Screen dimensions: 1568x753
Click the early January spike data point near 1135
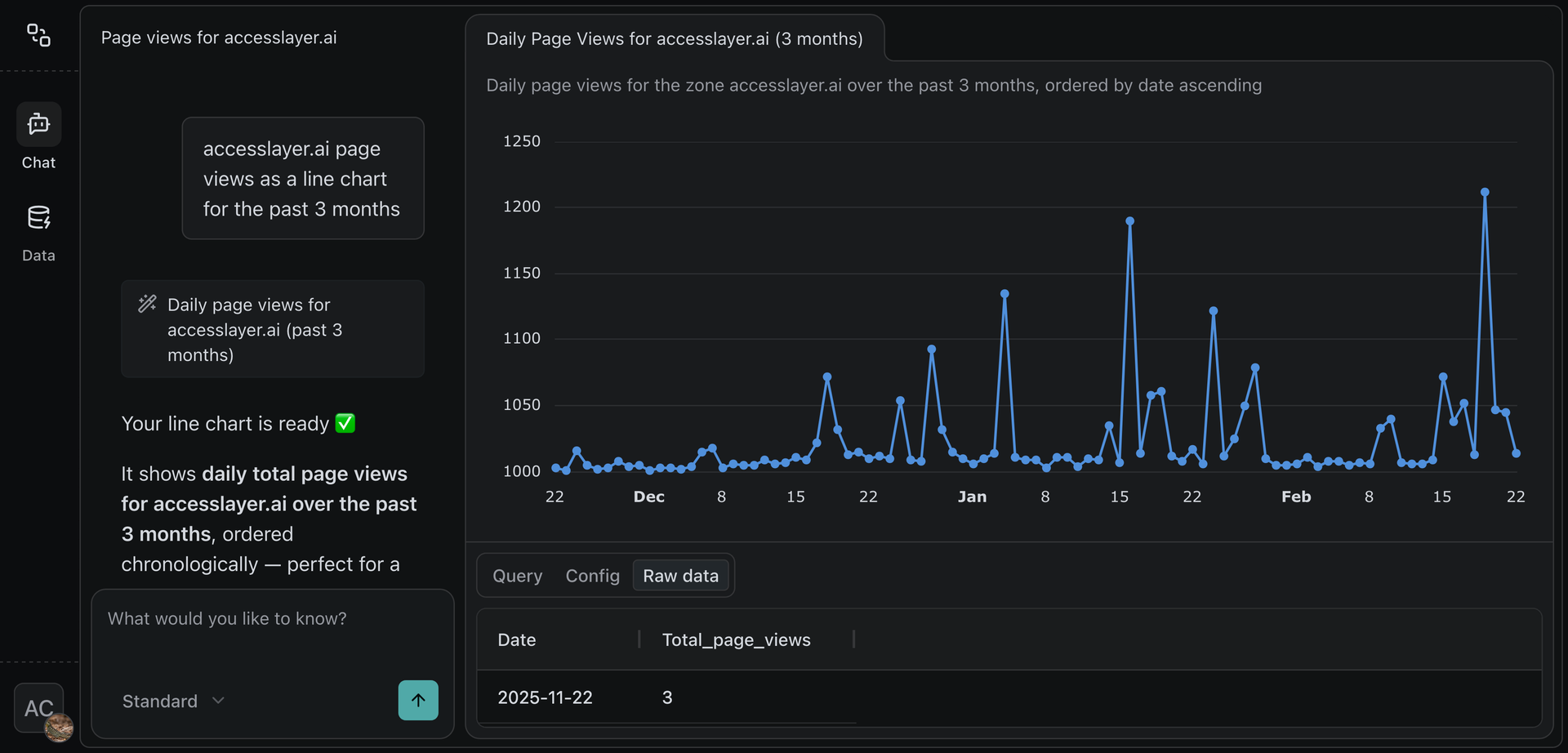click(1004, 294)
